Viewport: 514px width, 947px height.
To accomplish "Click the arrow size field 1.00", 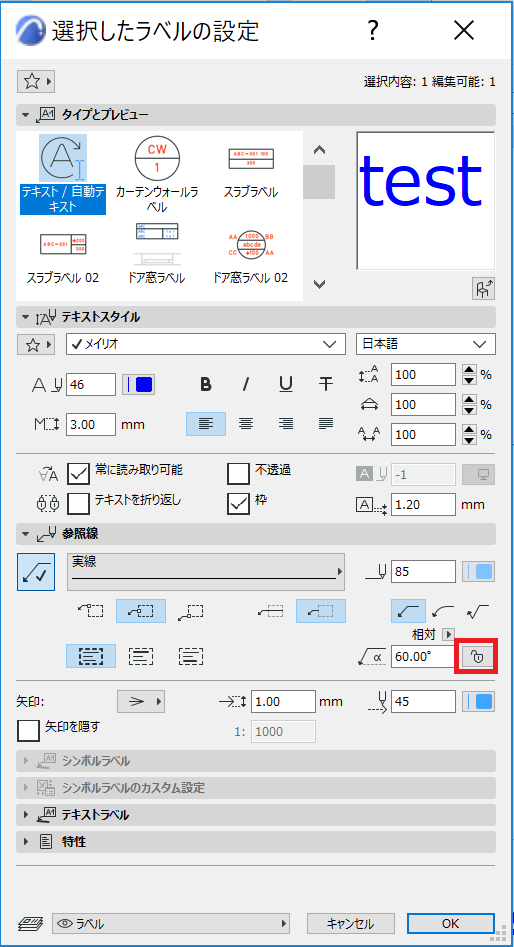I will pos(284,702).
